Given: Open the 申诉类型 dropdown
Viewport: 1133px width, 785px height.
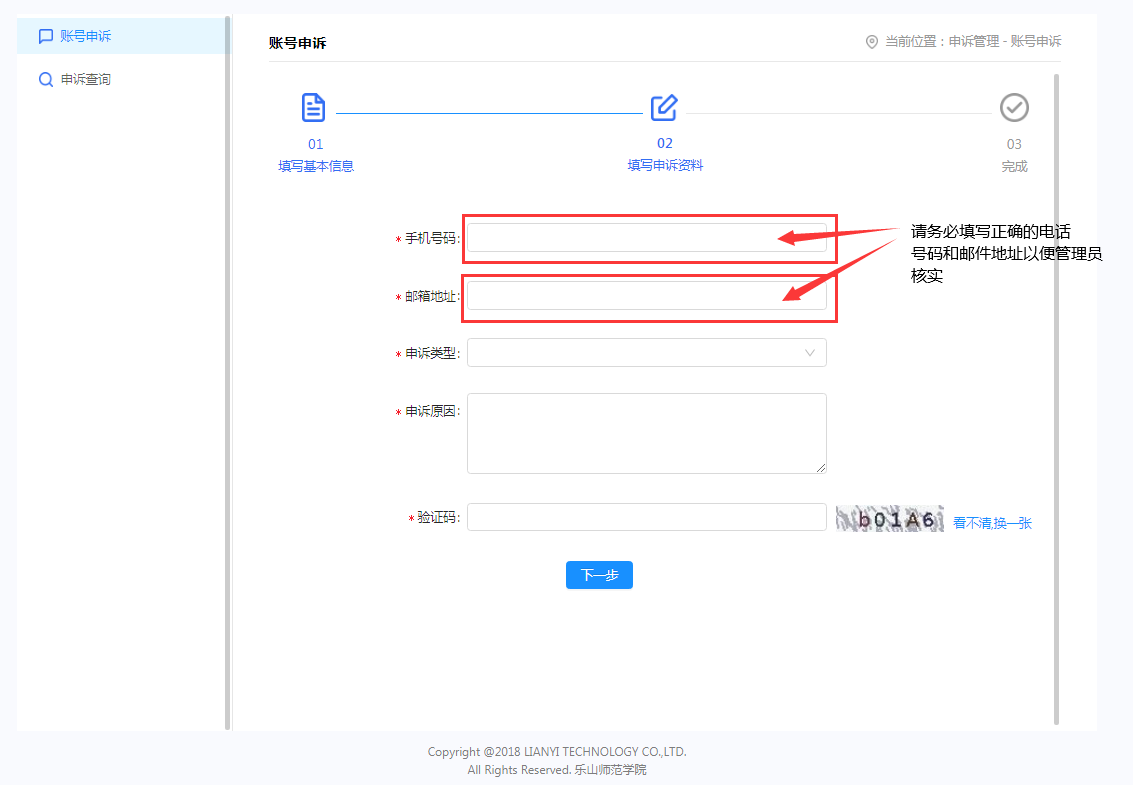Looking at the screenshot, I should click(x=647, y=353).
